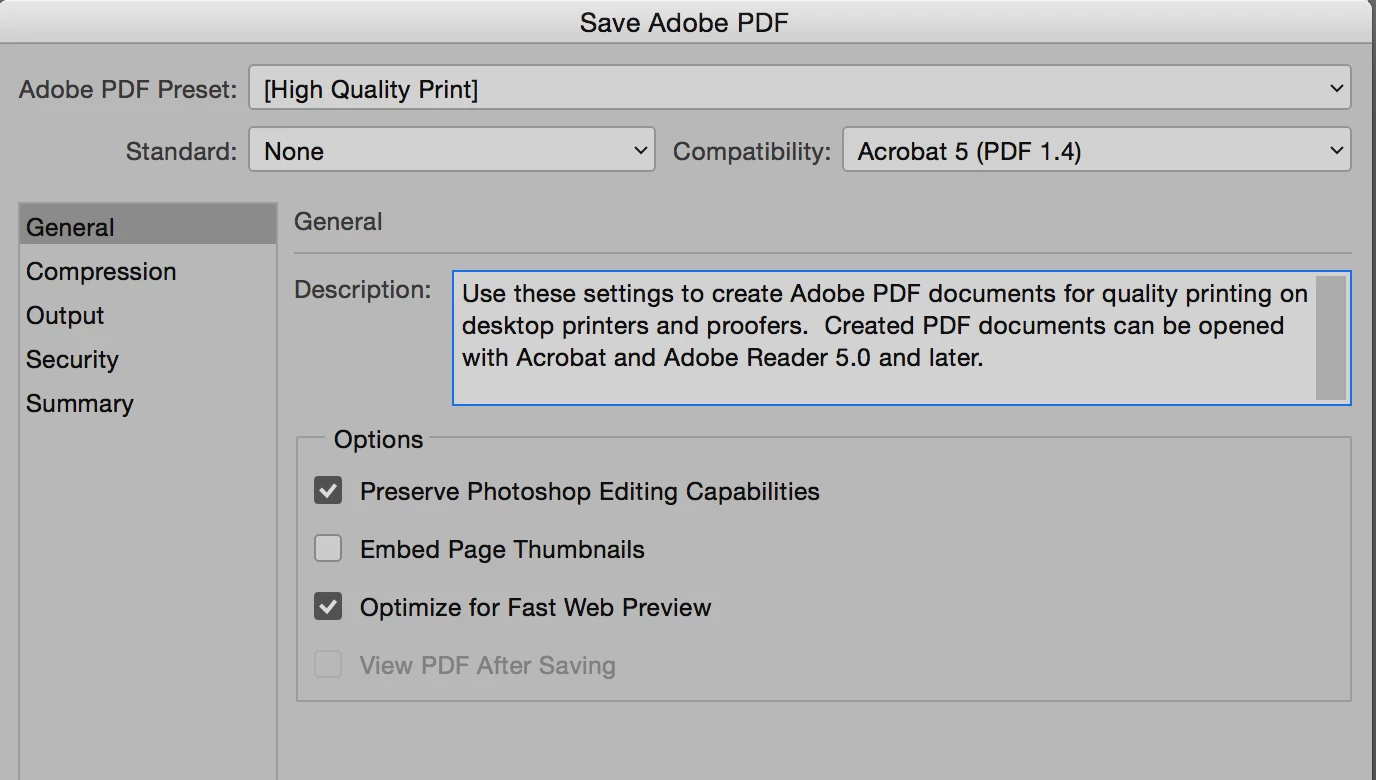
Task: Go to the Security settings section
Action: (x=72, y=360)
